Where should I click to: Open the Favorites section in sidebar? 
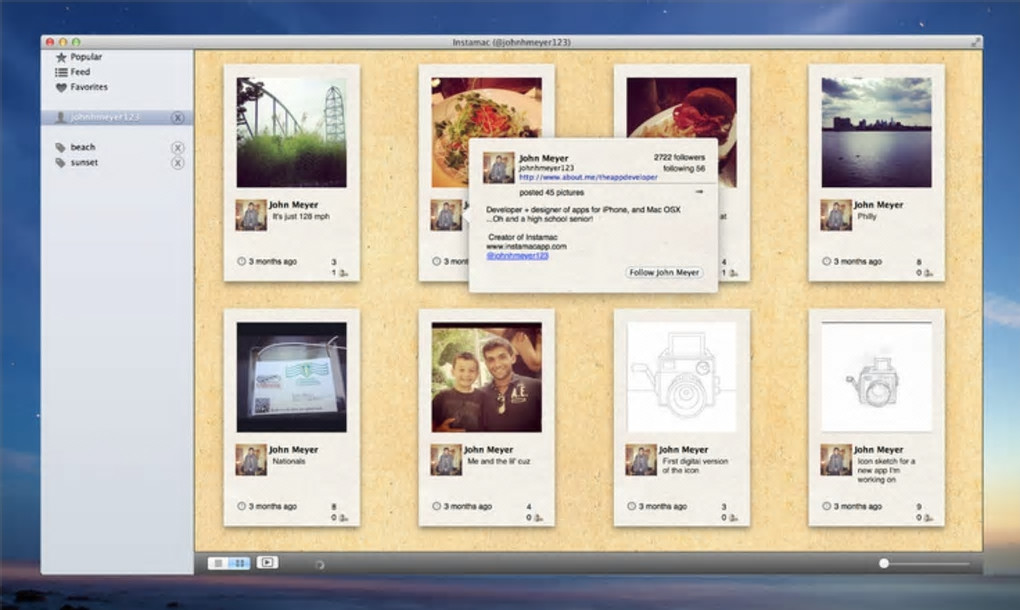point(81,86)
